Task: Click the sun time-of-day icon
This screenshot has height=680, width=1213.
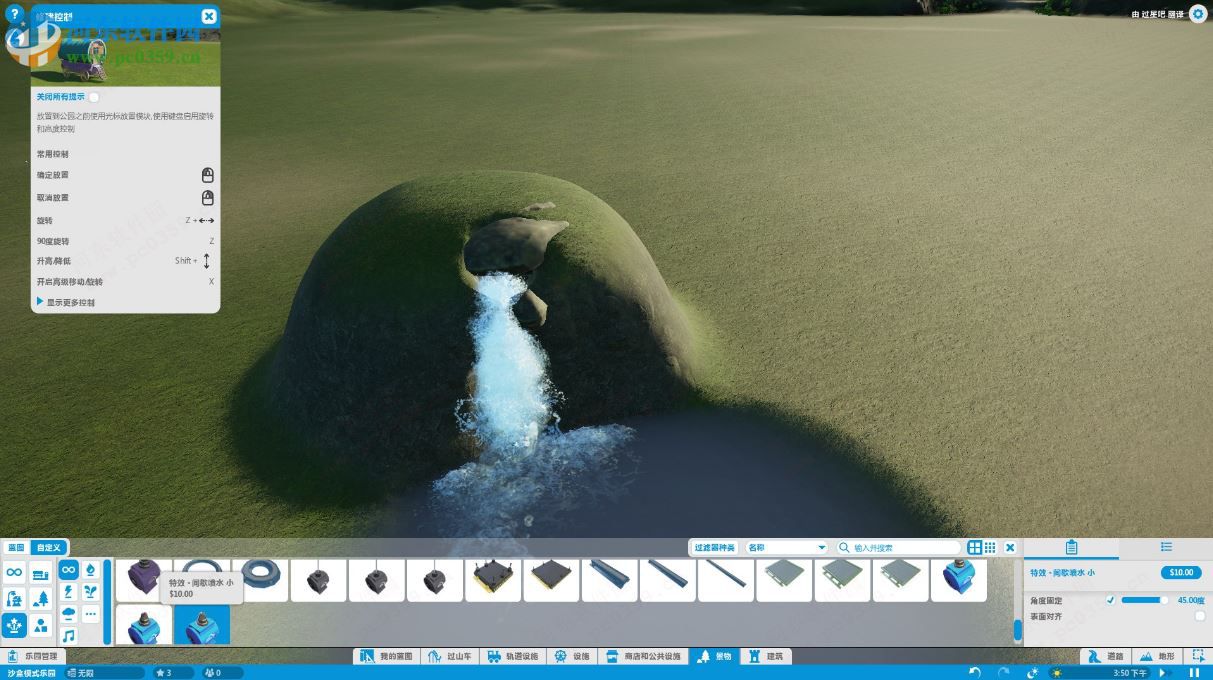Action: [x=1057, y=673]
